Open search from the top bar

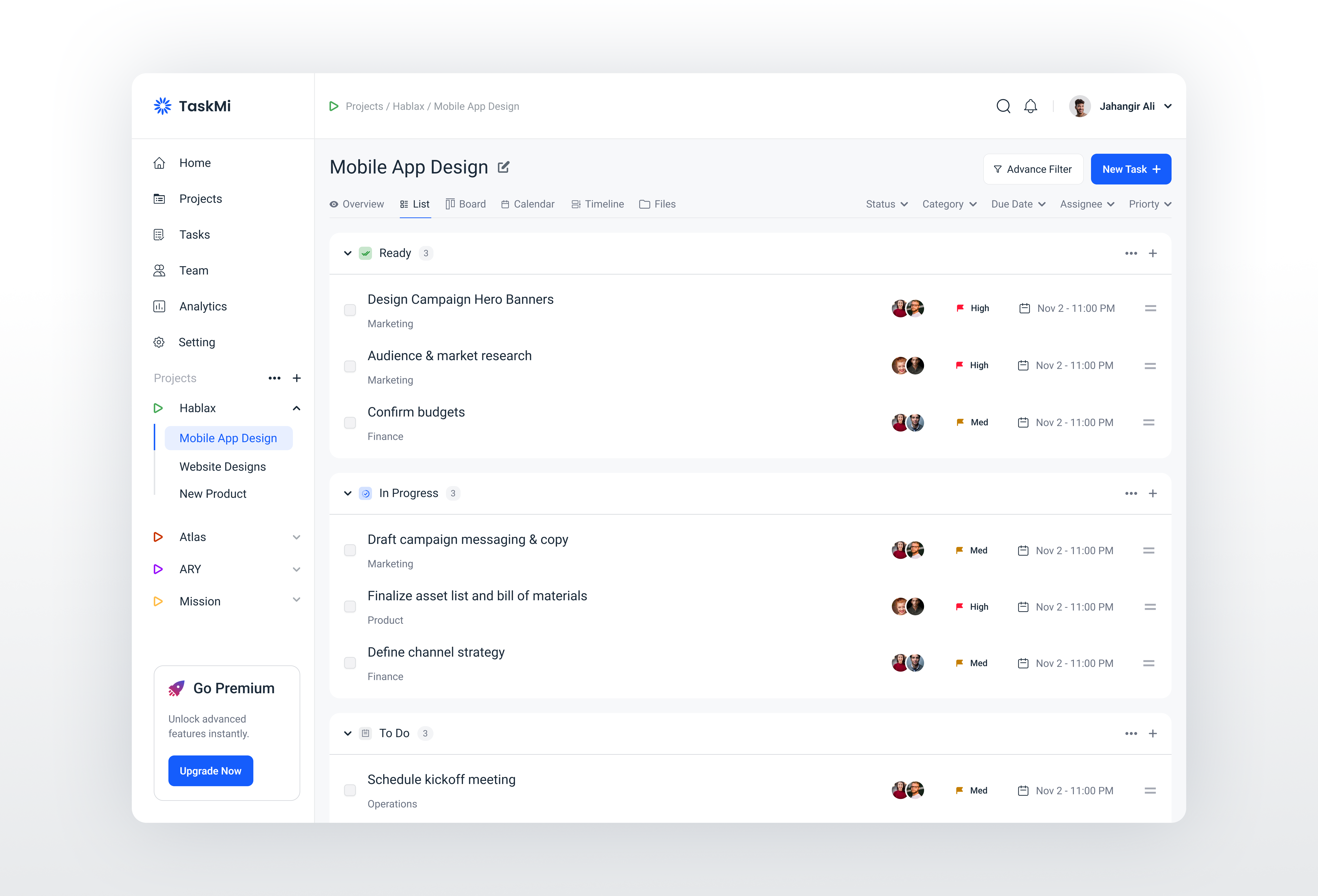[1003, 106]
